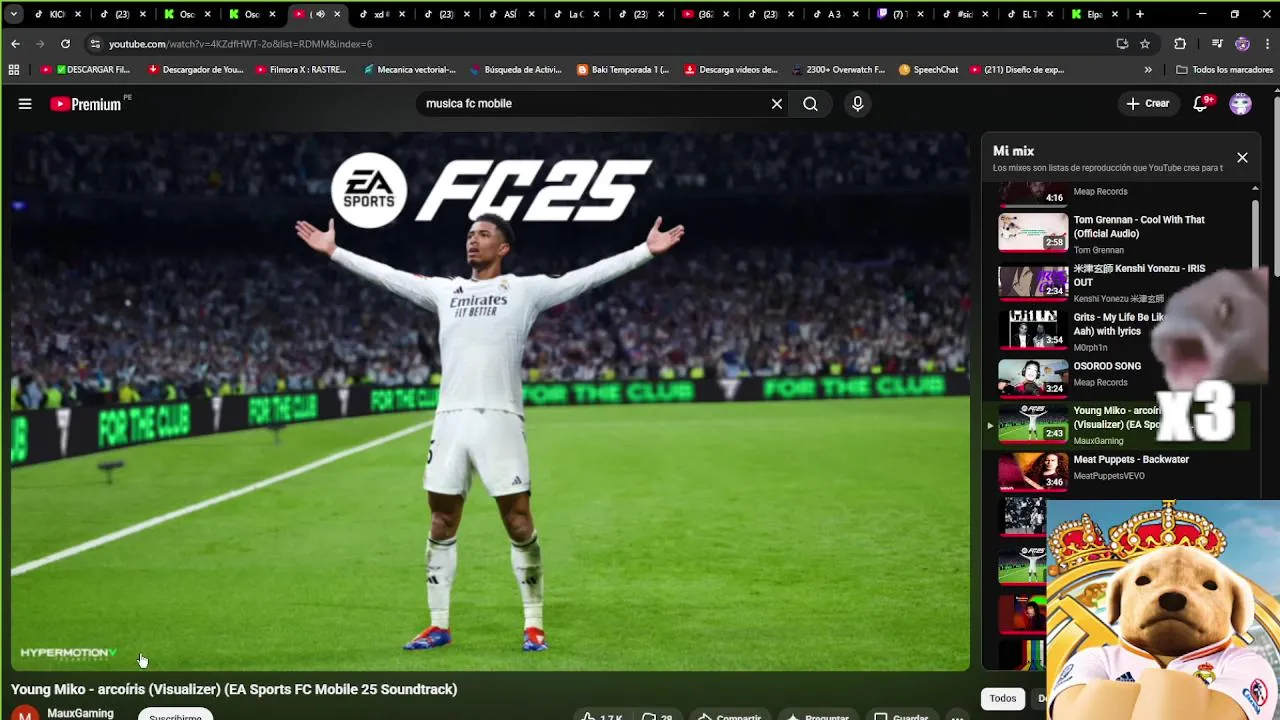Open MauxGaming channel link
This screenshot has width=1280, height=720.
(80, 713)
